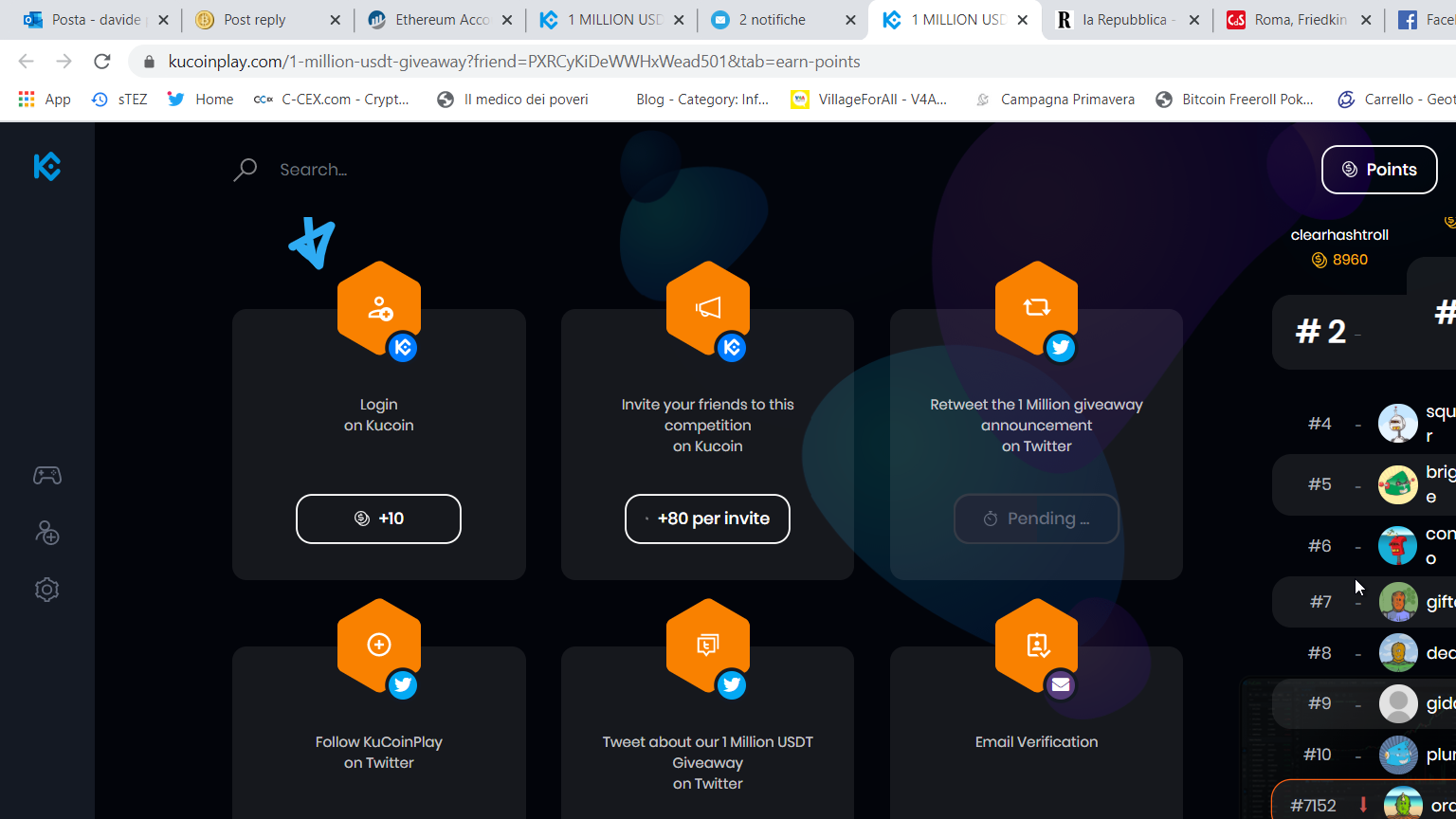Open the Ethereum Acco tab
The width and height of the screenshot is (1456, 819).
(x=442, y=20)
